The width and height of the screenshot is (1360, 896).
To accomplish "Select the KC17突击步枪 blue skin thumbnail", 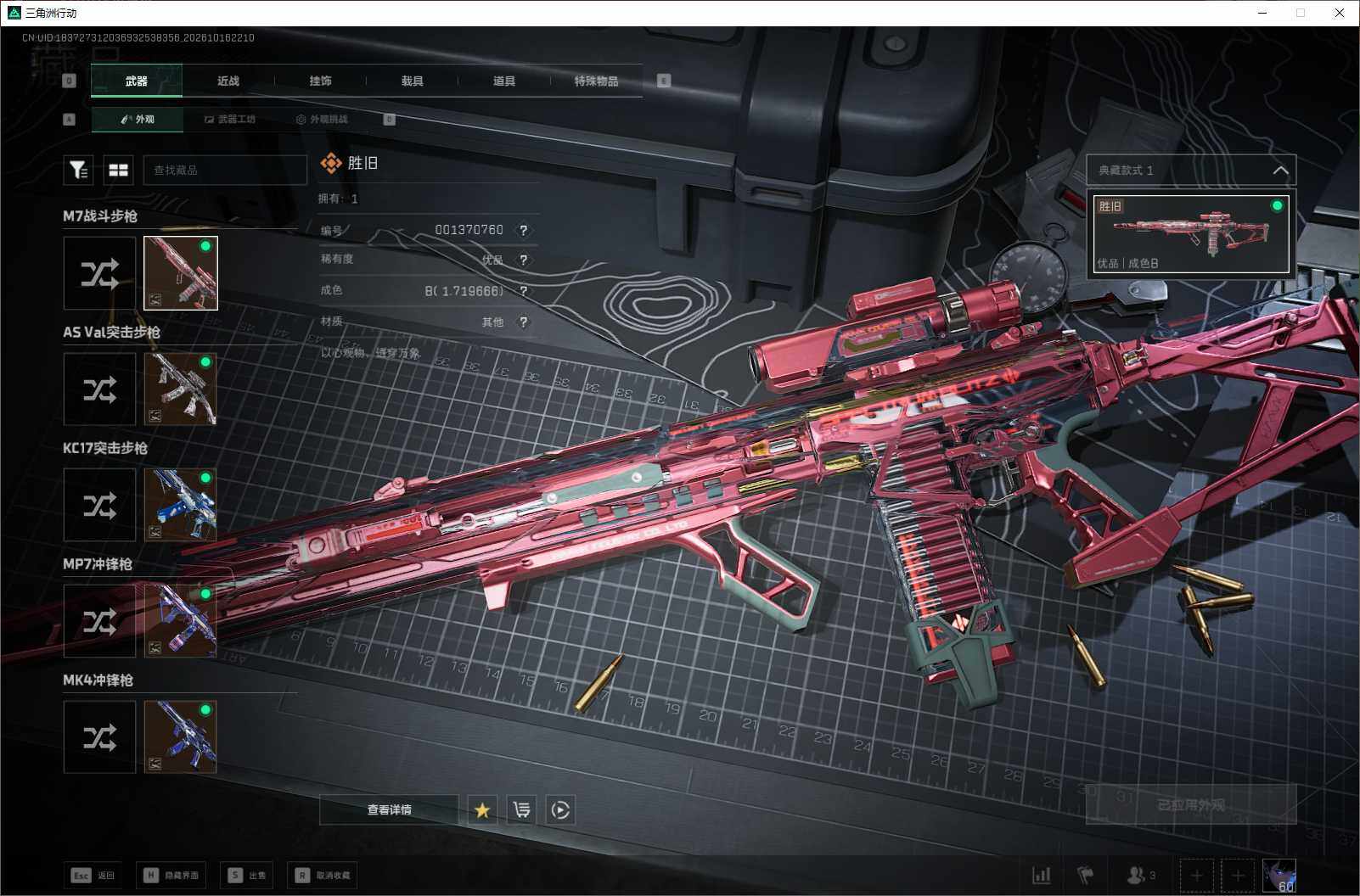I will (181, 506).
